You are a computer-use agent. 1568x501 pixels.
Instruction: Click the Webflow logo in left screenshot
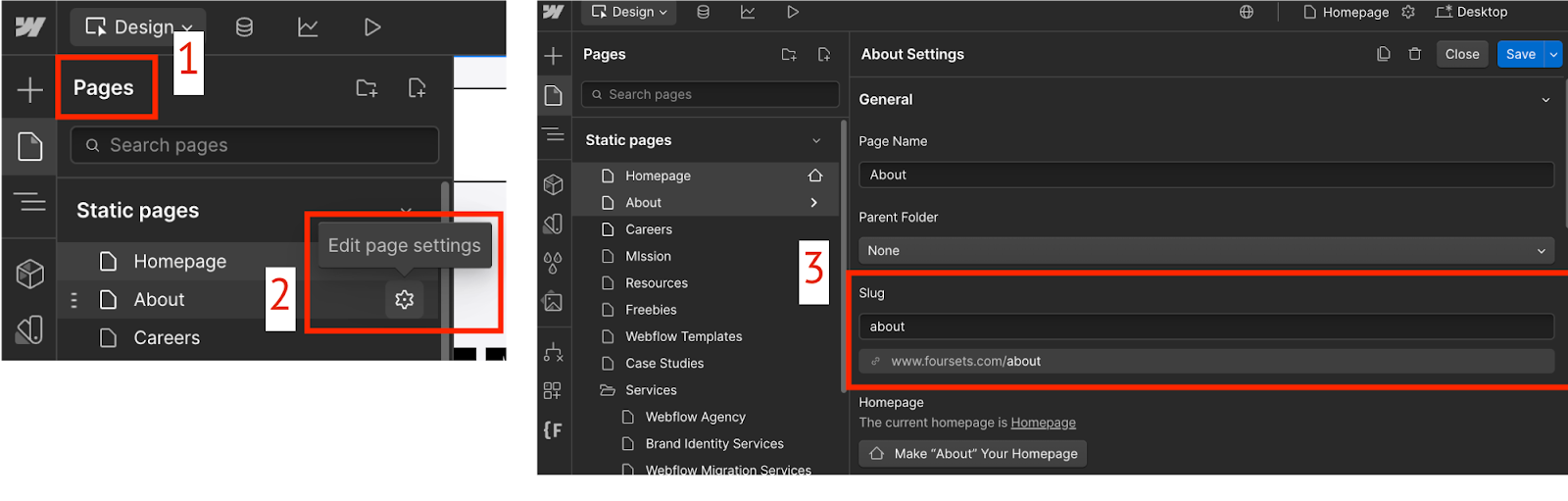[x=29, y=26]
